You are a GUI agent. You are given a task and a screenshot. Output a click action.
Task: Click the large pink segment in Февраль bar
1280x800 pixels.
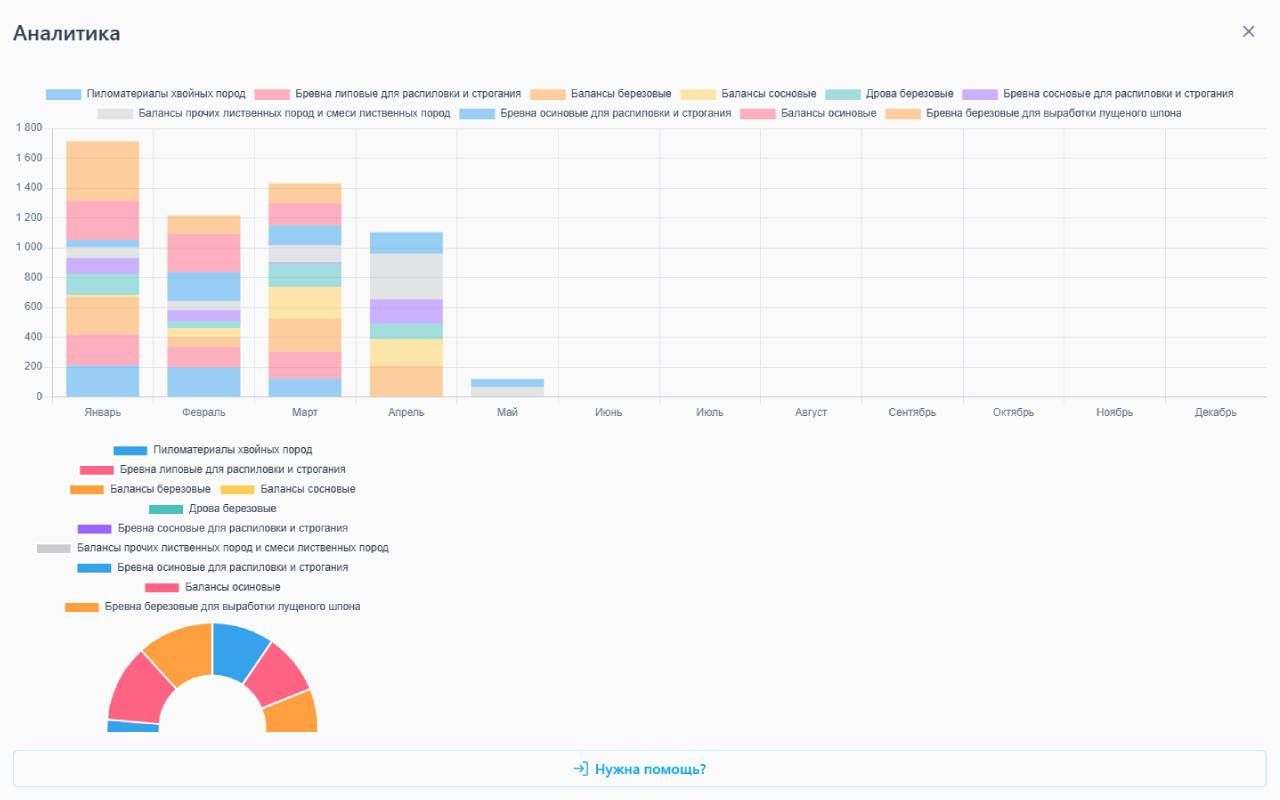click(x=203, y=253)
